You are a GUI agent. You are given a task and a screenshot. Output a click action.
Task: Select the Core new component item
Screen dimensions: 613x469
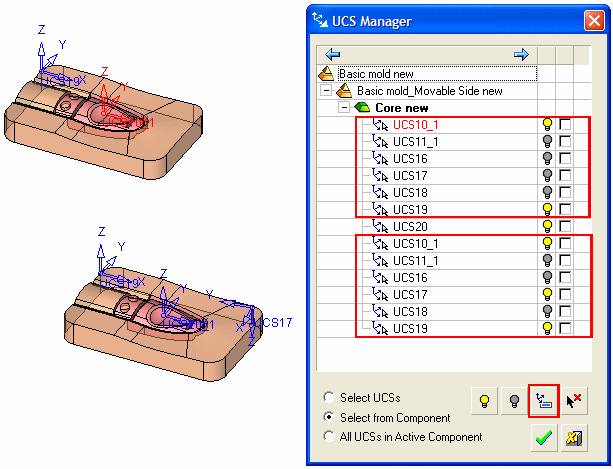coord(401,107)
